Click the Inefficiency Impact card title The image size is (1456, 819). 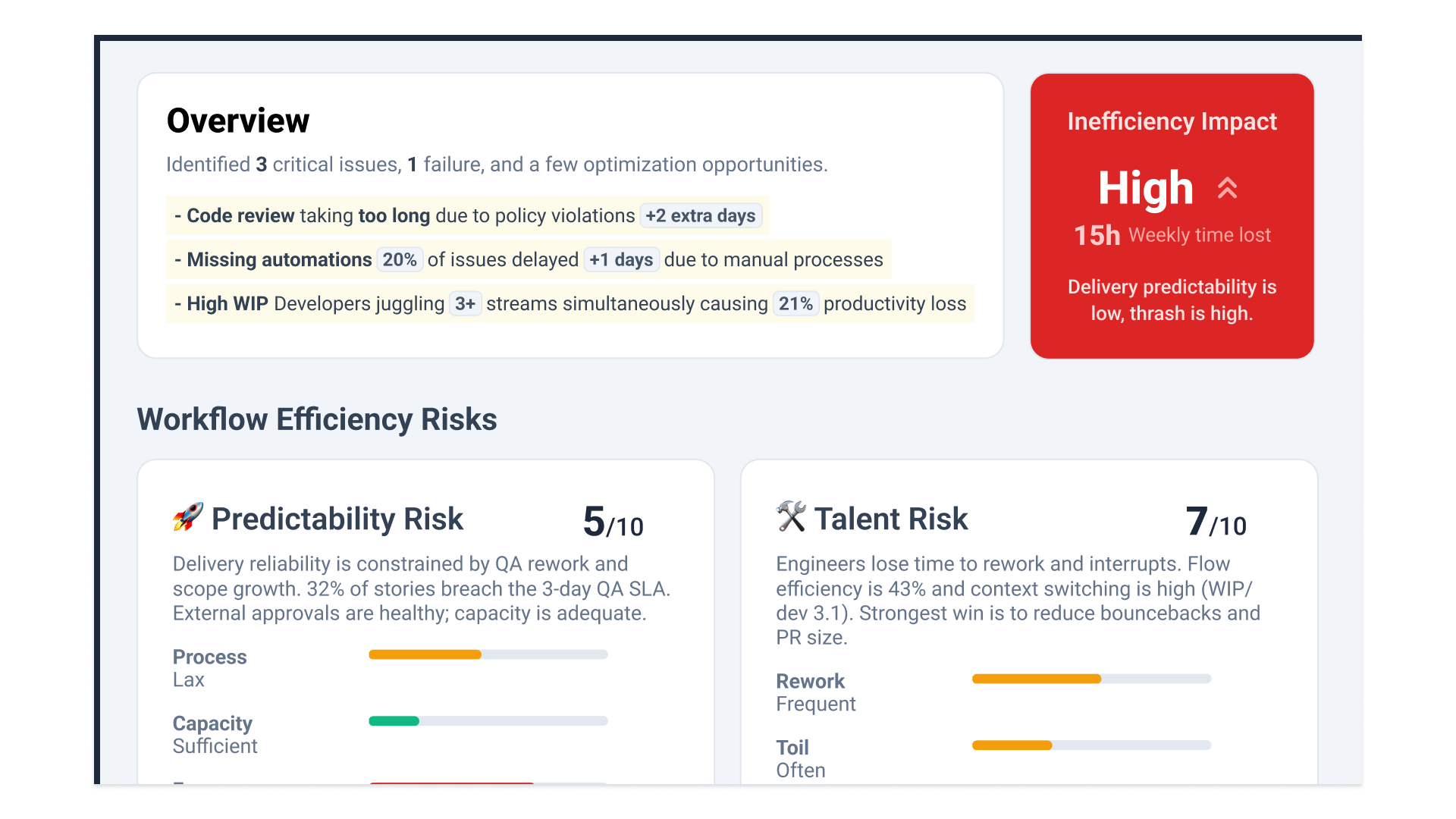point(1172,121)
